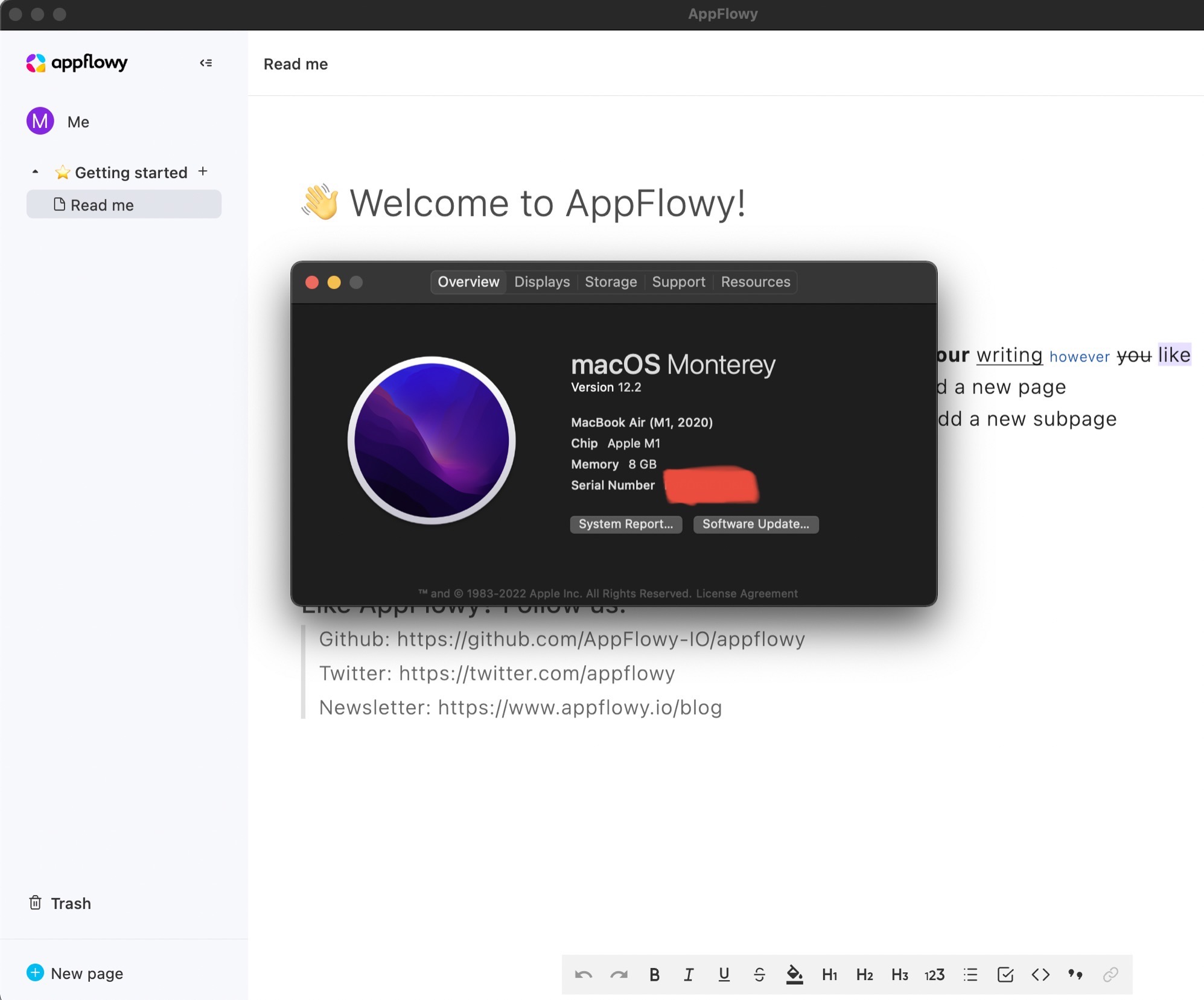Redo the last change
The height and width of the screenshot is (1000, 1204).
[619, 974]
